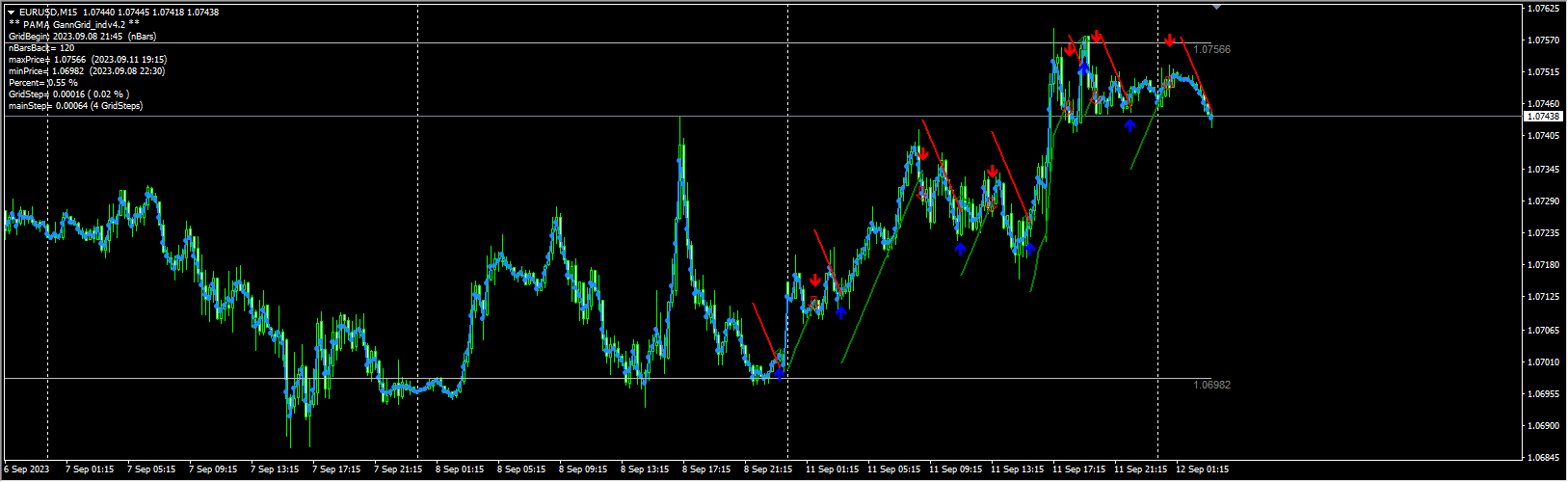Click the blue up arrow directly below the 1.07566 line
Viewport: 1568px width, 482px height.
pyautogui.click(x=1084, y=68)
